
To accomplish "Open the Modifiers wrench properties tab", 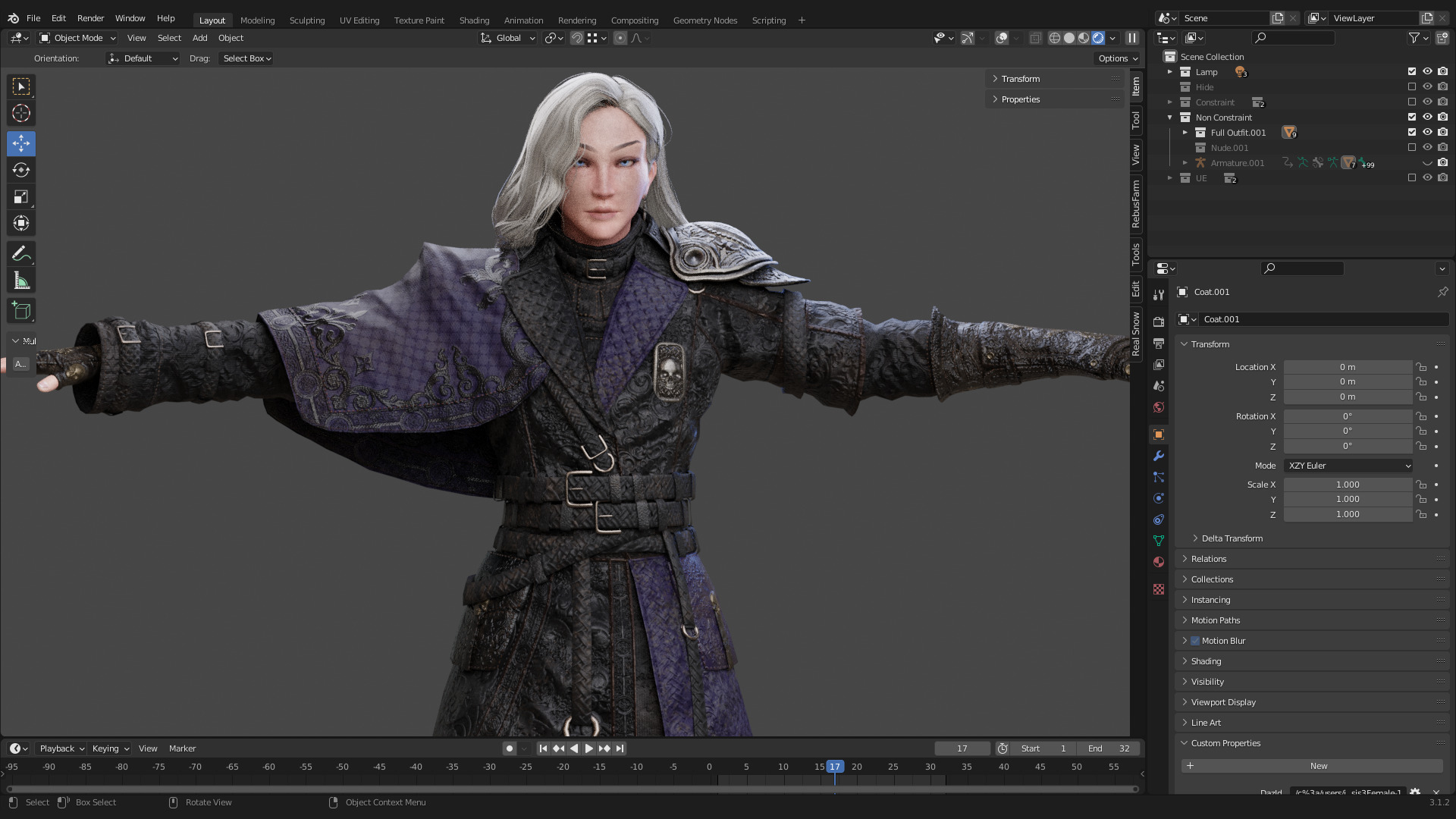I will point(1158,456).
